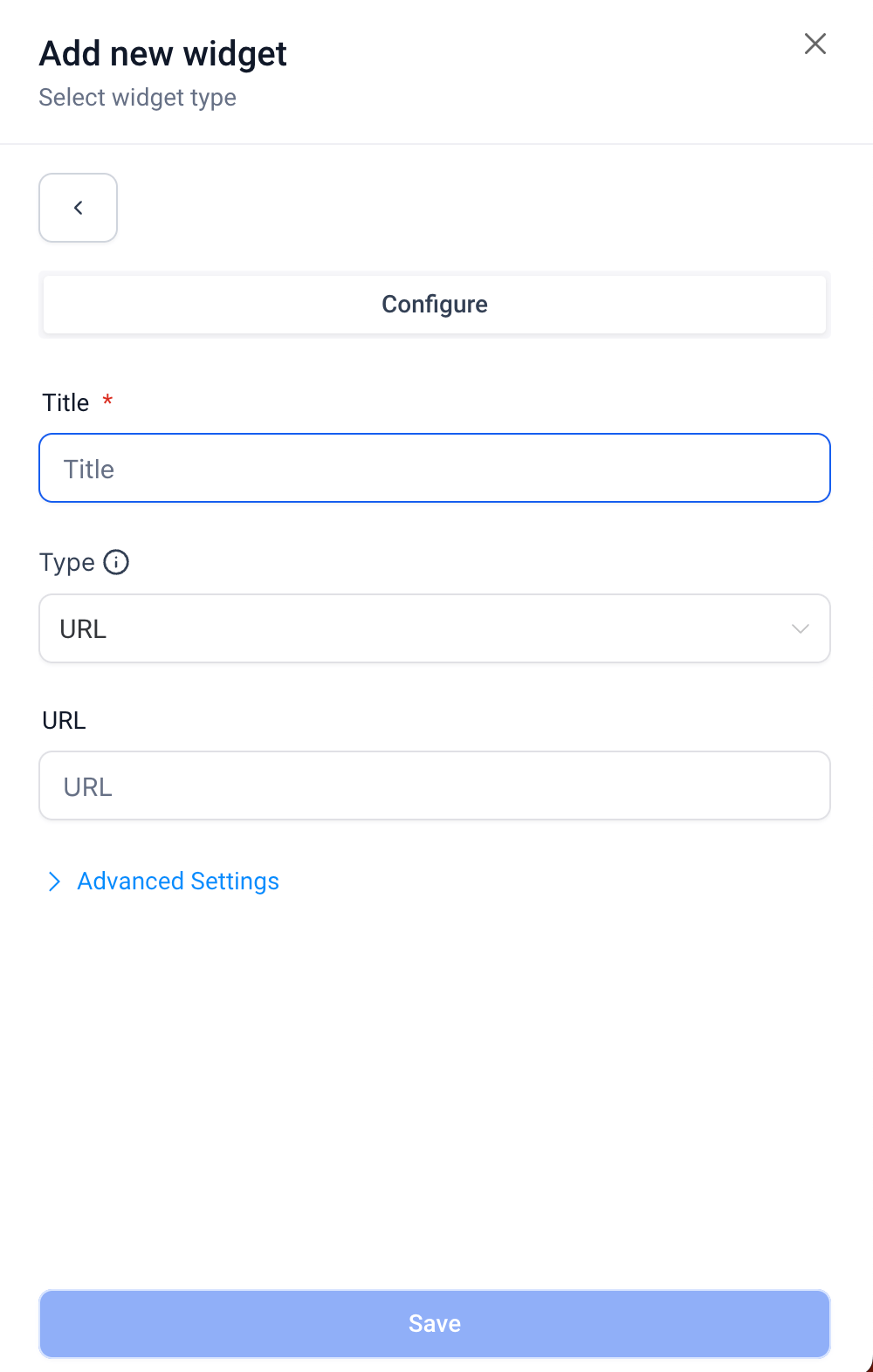The width and height of the screenshot is (873, 1372).
Task: Select the Configure tab
Action: 434,305
